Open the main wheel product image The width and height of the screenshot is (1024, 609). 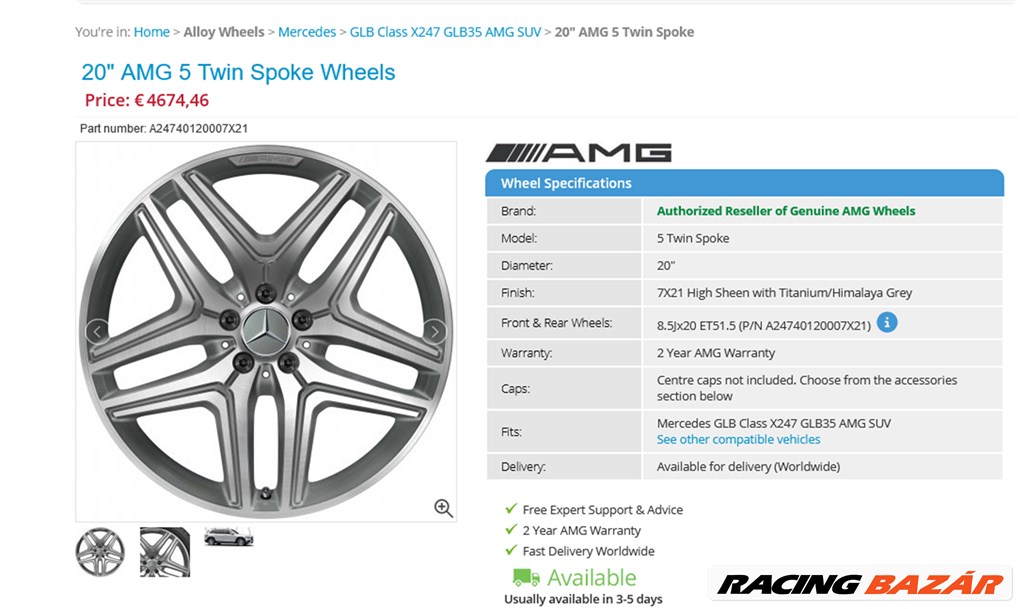click(x=266, y=332)
